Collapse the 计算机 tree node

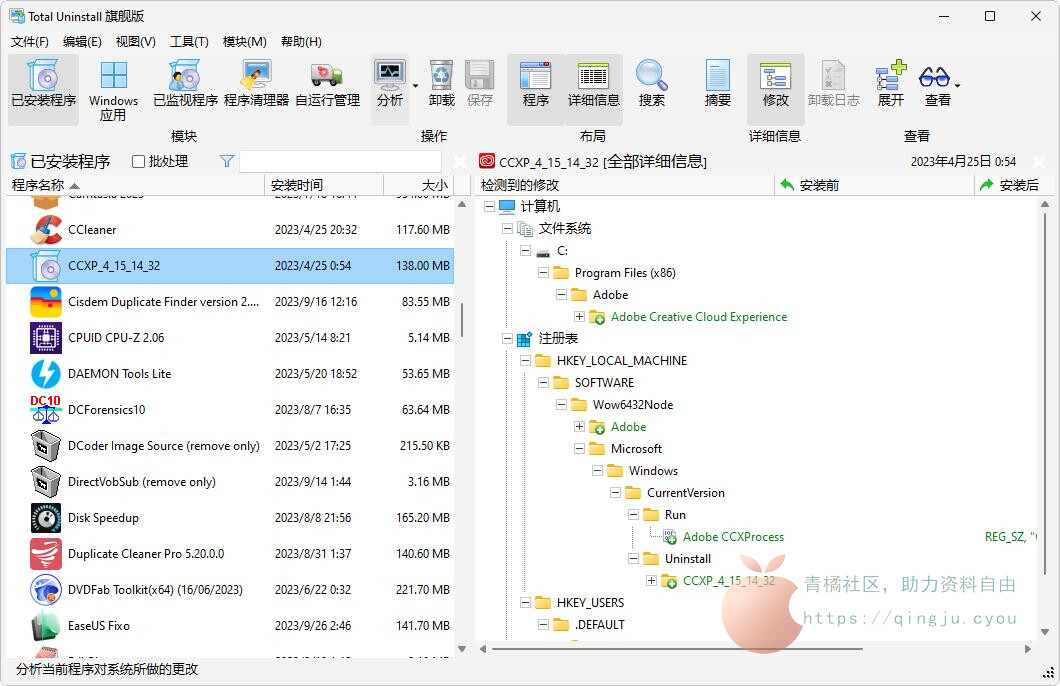(x=489, y=207)
